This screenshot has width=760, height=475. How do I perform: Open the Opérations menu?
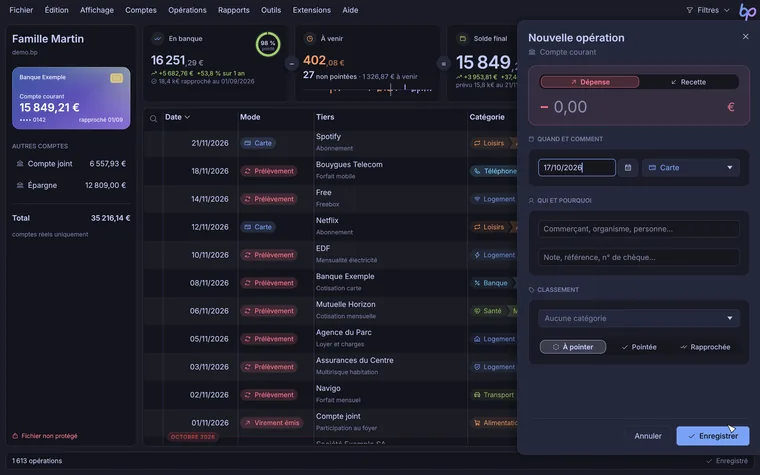click(x=187, y=10)
